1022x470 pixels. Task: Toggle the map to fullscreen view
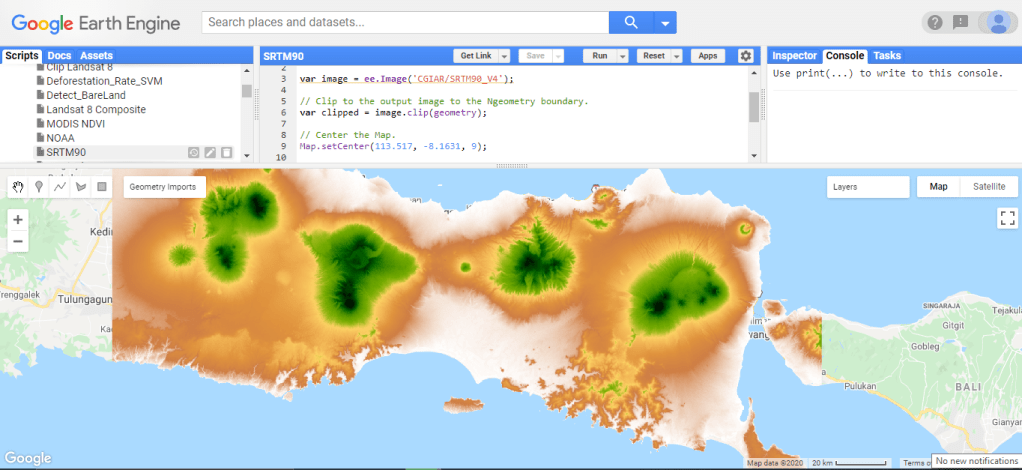(x=1006, y=217)
